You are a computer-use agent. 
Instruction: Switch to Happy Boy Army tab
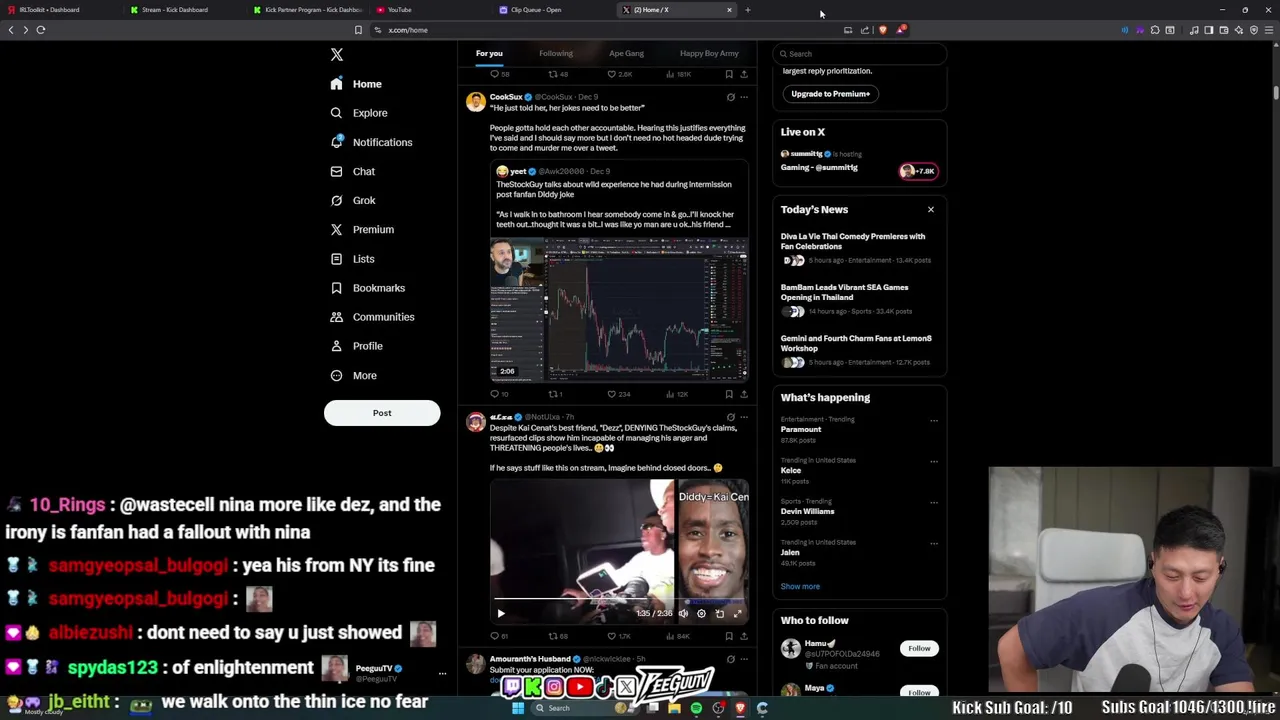pos(709,53)
